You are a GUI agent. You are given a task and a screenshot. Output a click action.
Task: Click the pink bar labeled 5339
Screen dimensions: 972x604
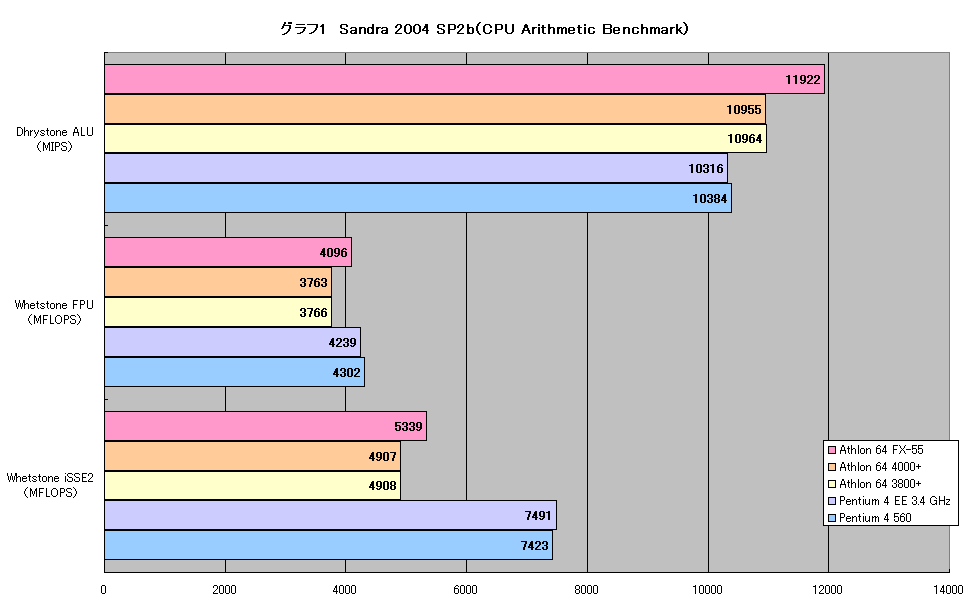265,426
